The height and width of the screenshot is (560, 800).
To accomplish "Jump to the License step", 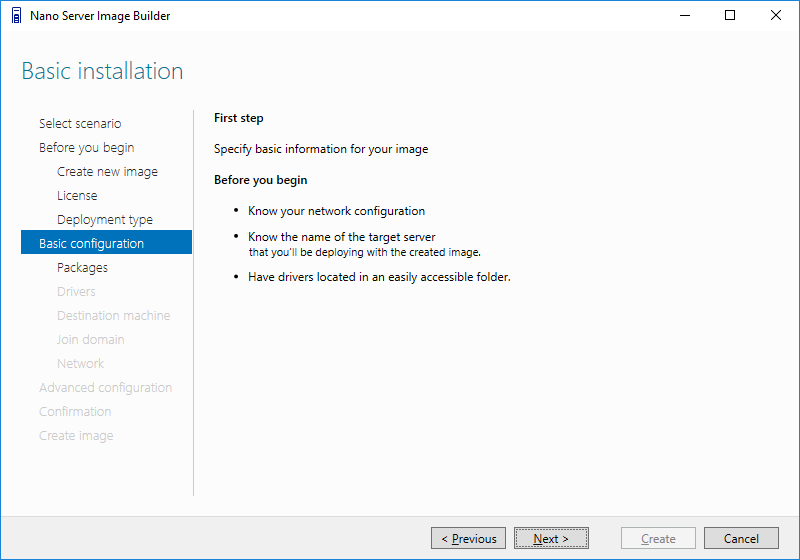I will point(77,195).
